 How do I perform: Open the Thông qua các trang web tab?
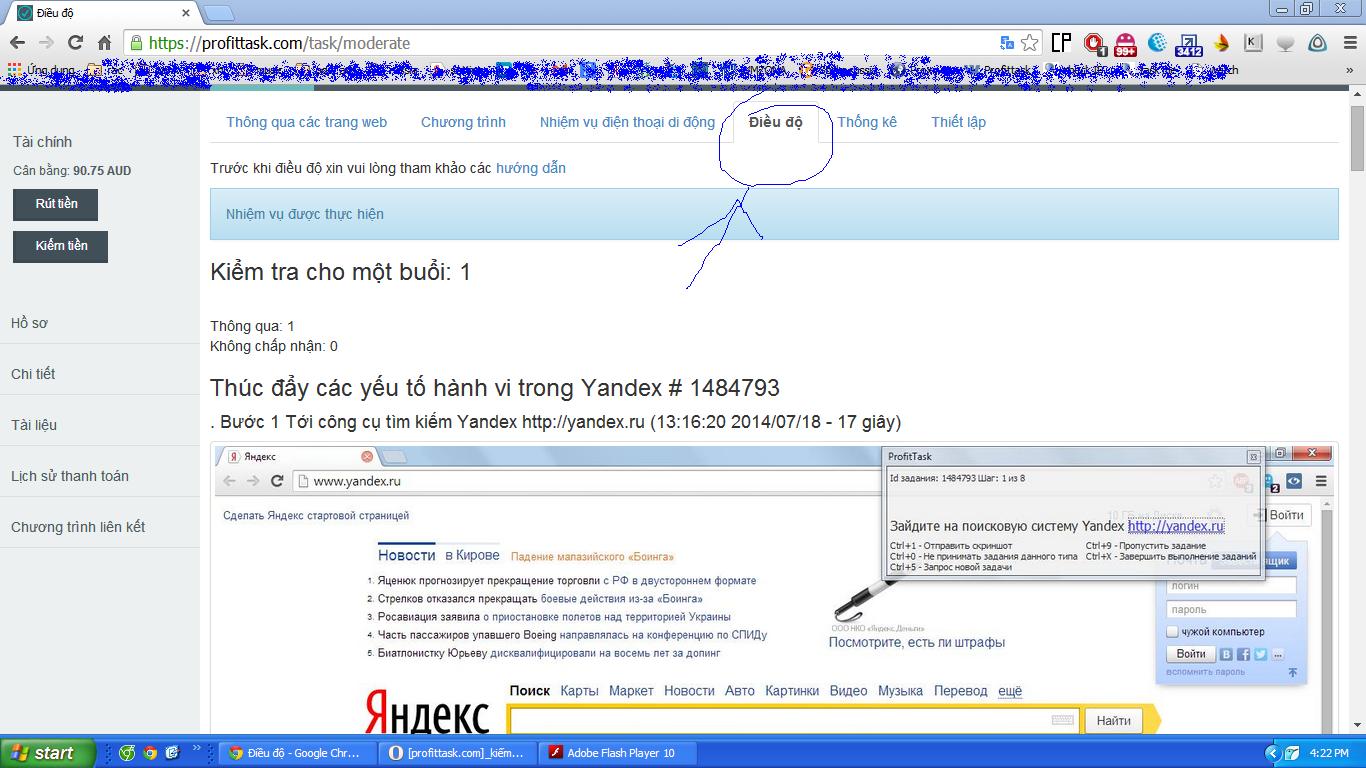click(x=306, y=122)
